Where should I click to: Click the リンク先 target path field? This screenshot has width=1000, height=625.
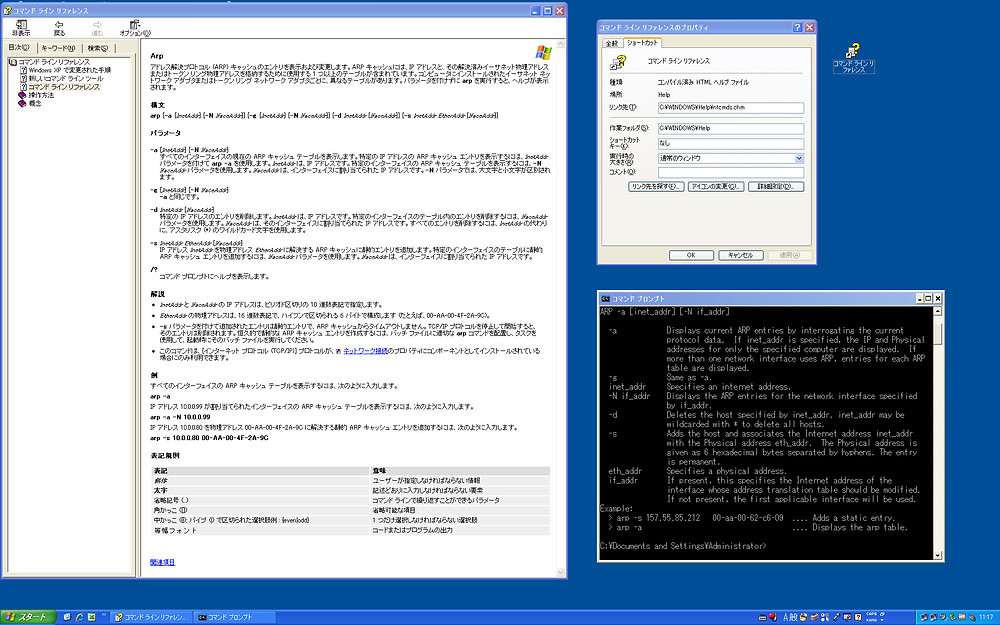(730, 108)
